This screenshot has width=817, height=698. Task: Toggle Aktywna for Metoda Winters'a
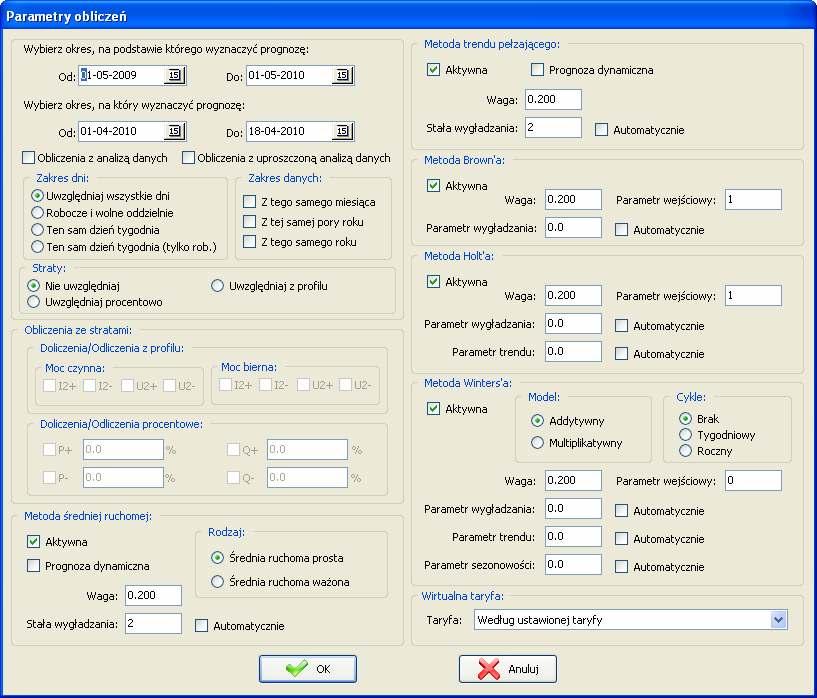pyautogui.click(x=433, y=408)
